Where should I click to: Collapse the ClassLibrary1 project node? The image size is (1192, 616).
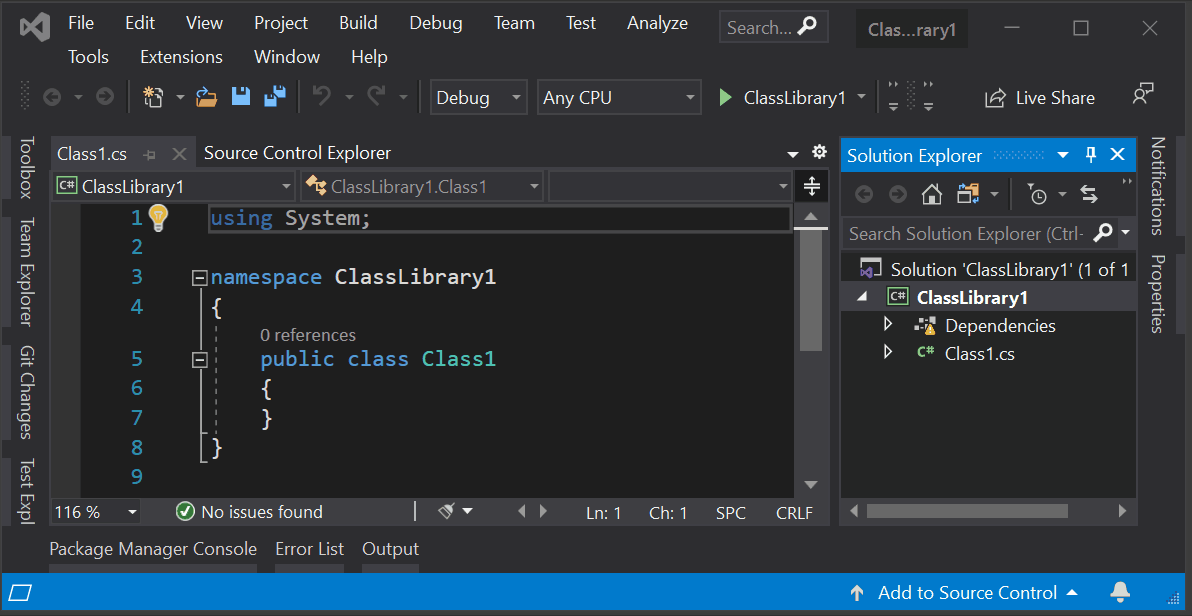(x=861, y=297)
